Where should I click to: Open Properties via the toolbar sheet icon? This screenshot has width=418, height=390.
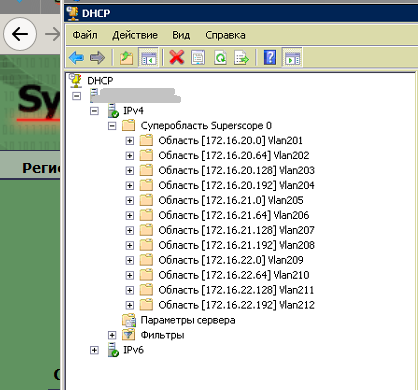coord(198,58)
